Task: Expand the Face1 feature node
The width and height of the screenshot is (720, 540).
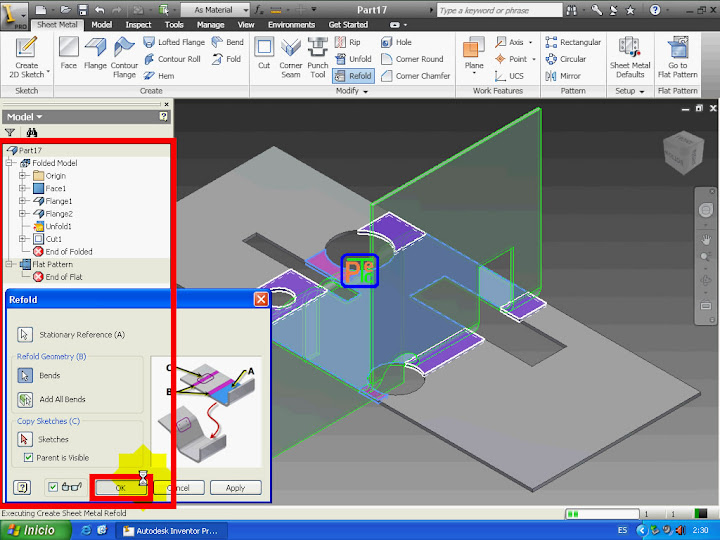Action: [22, 188]
